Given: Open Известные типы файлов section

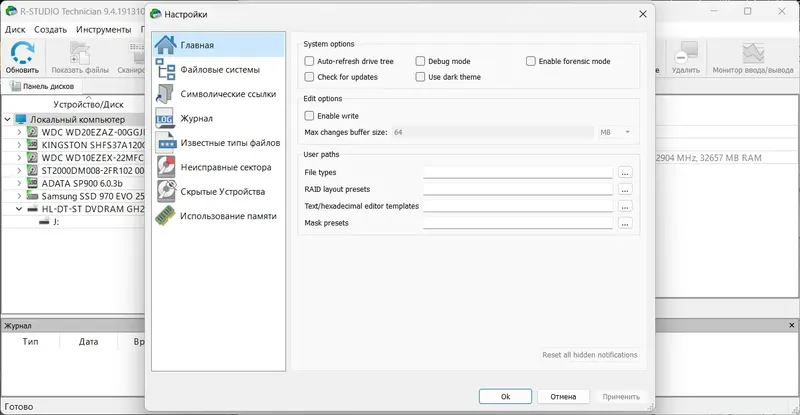Looking at the screenshot, I should pyautogui.click(x=230, y=143).
